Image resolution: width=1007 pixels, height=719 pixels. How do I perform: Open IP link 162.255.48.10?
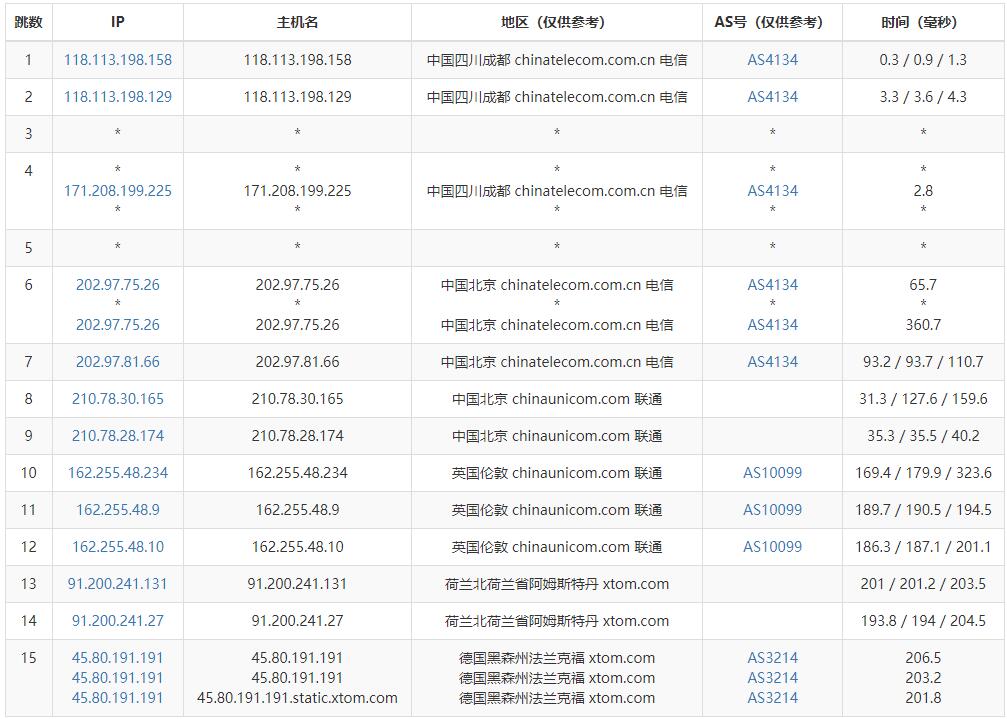click(x=118, y=547)
